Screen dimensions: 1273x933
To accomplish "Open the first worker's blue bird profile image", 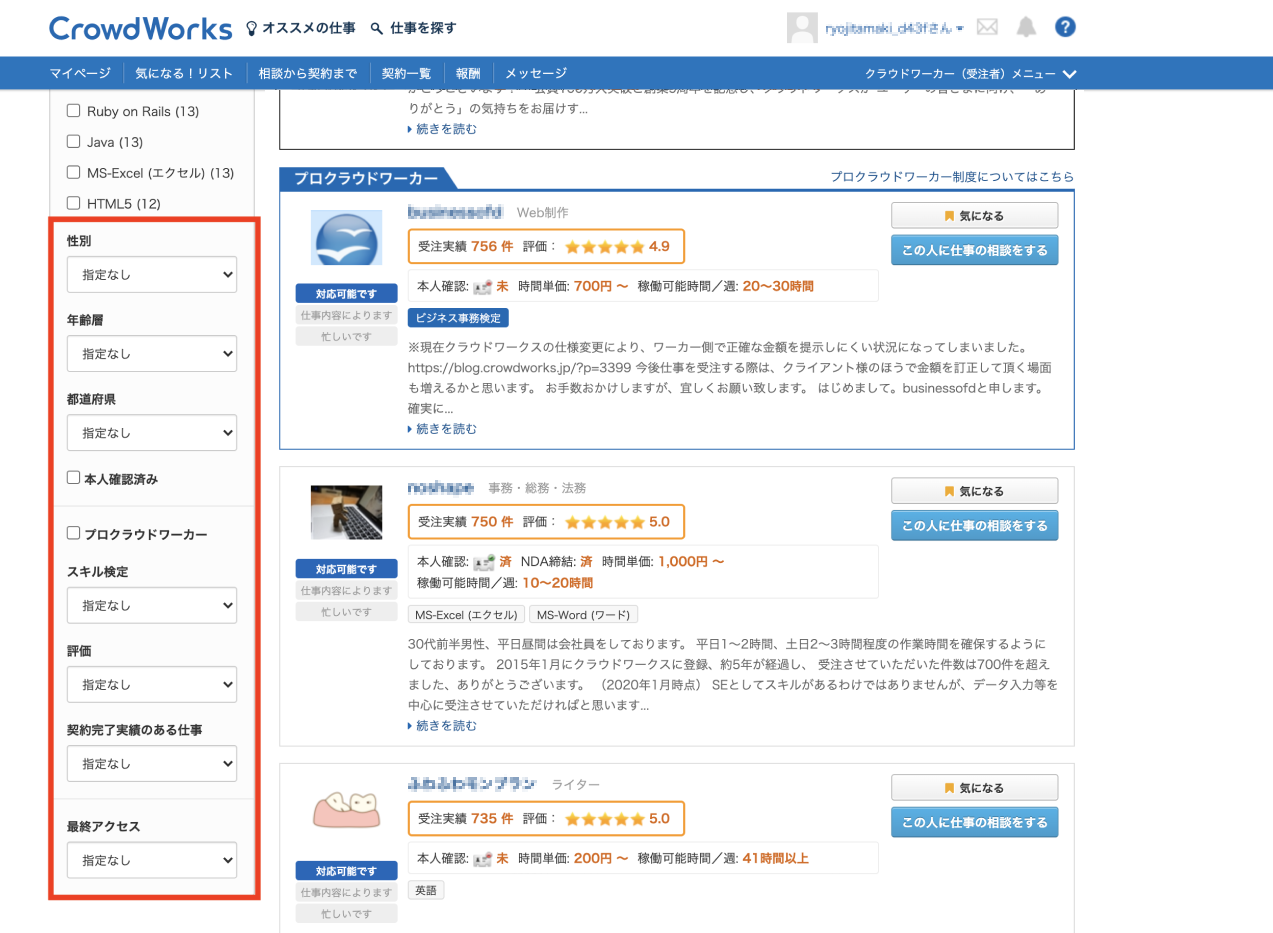I will pyautogui.click(x=346, y=237).
